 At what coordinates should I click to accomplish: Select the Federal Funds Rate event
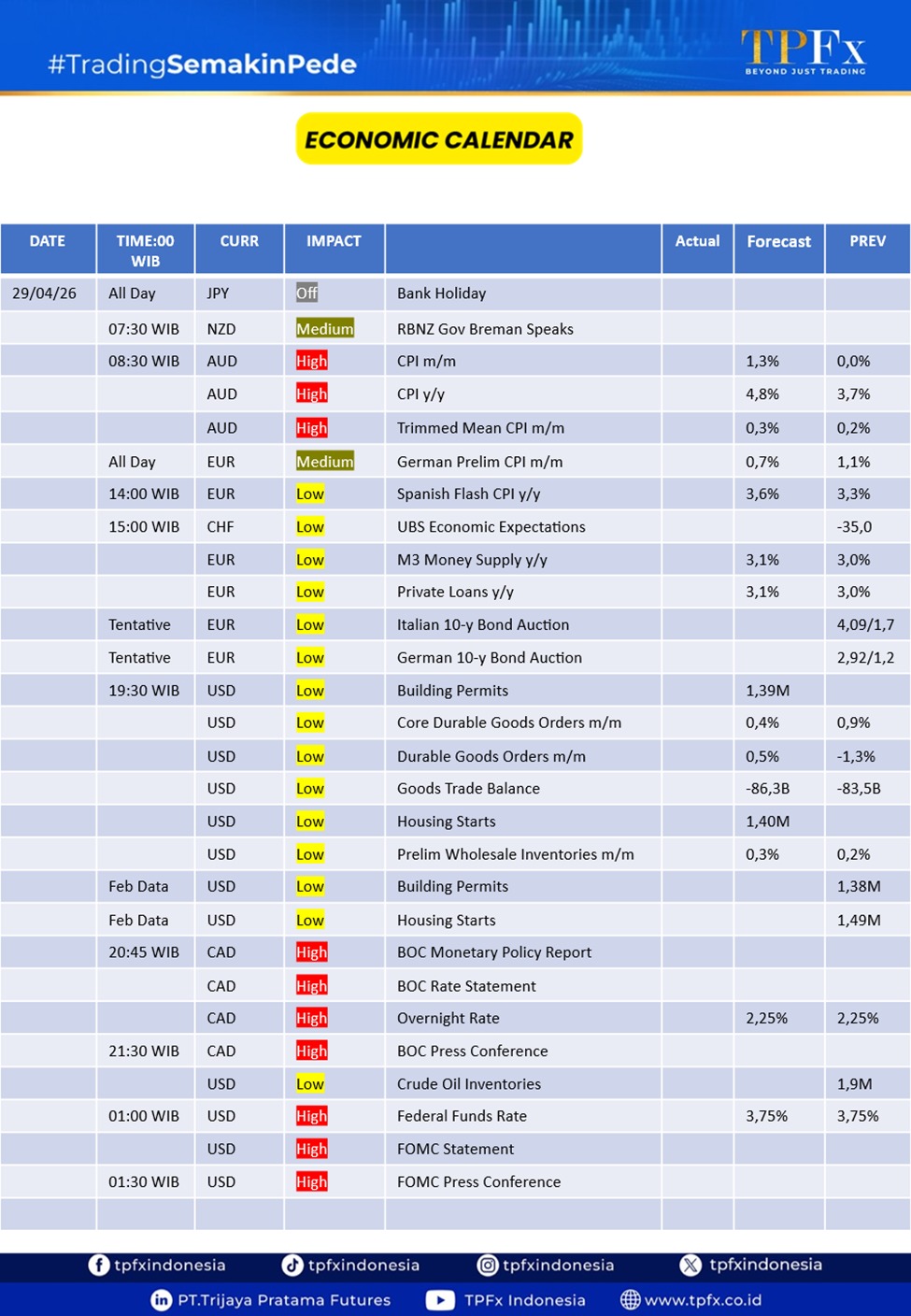[x=462, y=1116]
